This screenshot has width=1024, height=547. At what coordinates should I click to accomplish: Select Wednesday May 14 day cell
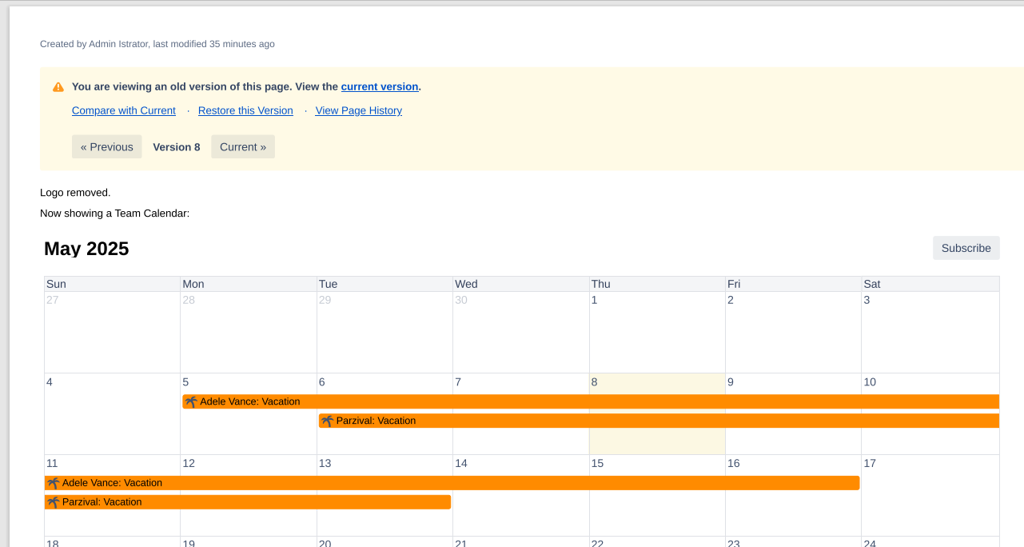(x=520, y=518)
